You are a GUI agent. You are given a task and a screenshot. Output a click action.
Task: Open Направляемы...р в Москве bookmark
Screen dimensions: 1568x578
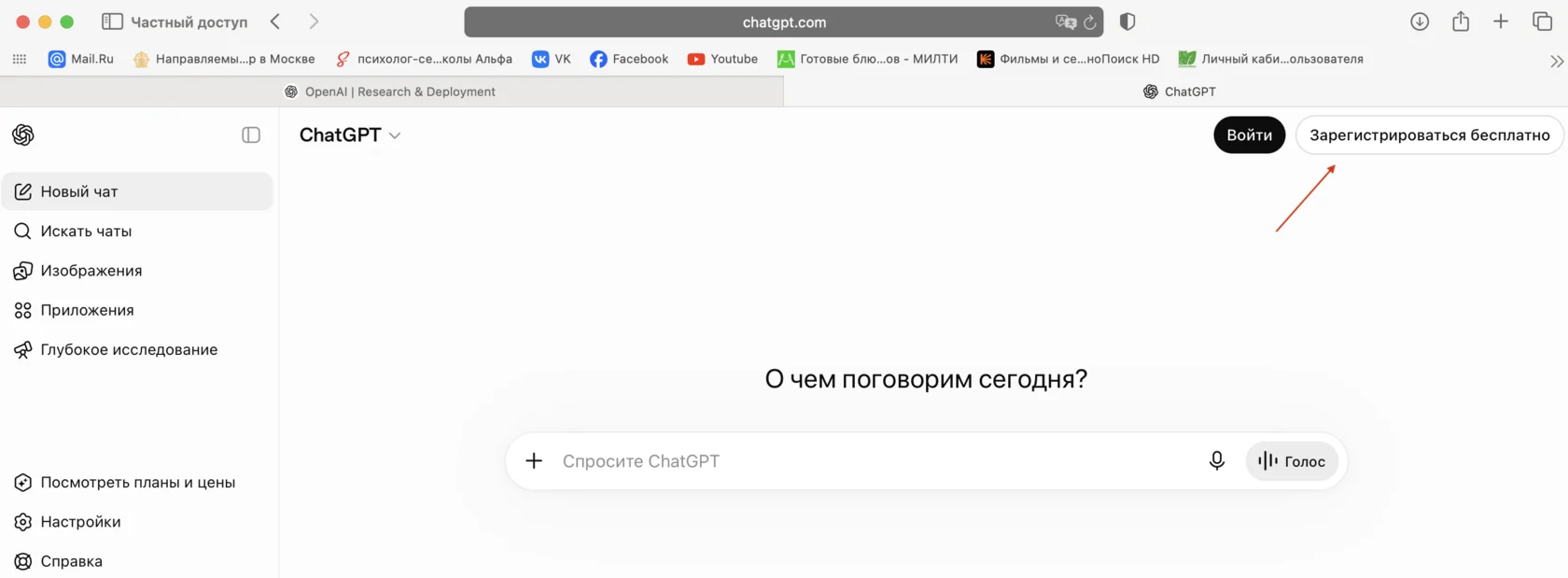click(x=224, y=59)
